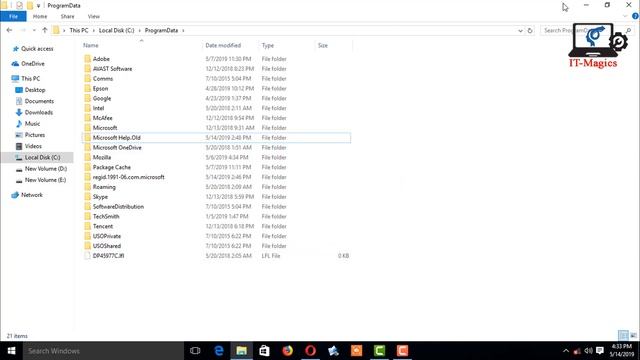The width and height of the screenshot is (640, 360).
Task: Click the Up one level arrow
Action: click(x=45, y=30)
